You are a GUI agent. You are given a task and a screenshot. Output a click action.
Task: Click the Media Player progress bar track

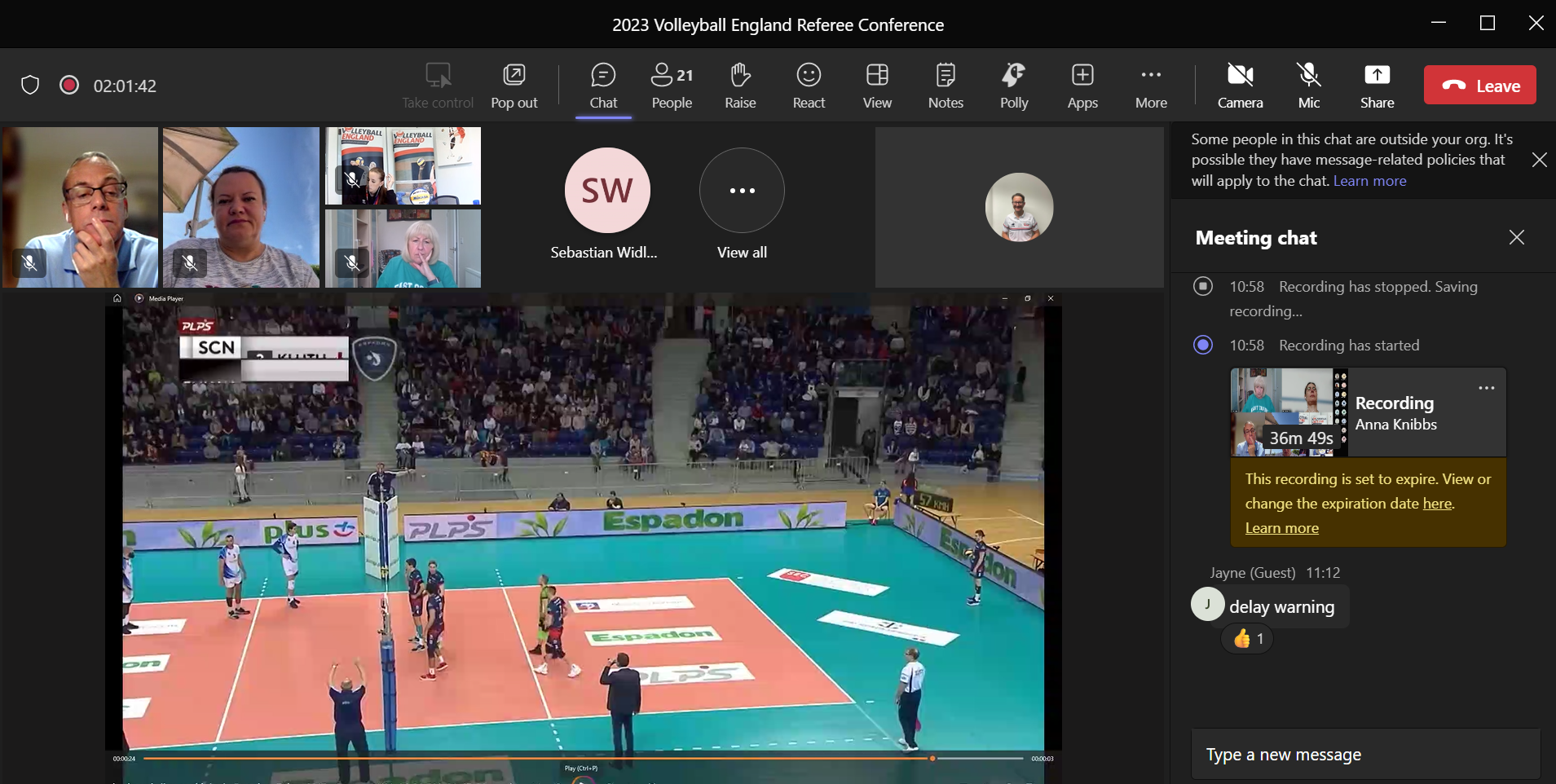pyautogui.click(x=583, y=758)
